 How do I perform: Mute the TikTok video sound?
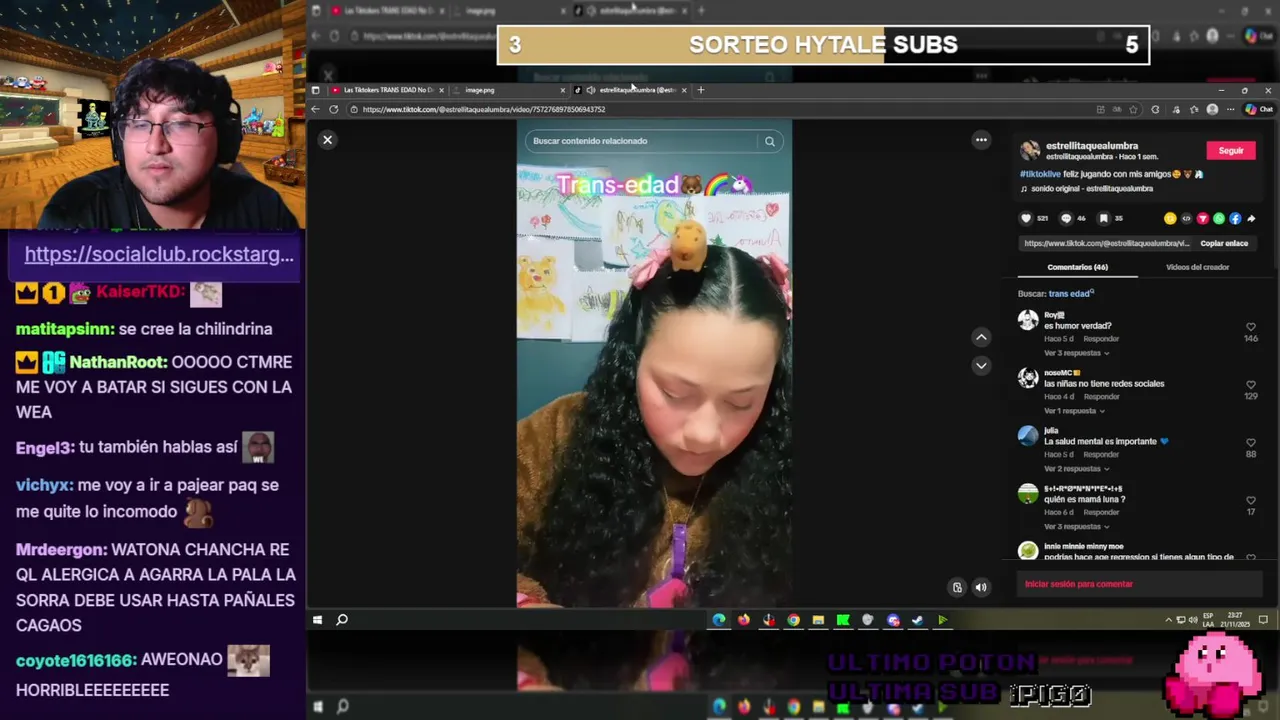click(x=981, y=587)
